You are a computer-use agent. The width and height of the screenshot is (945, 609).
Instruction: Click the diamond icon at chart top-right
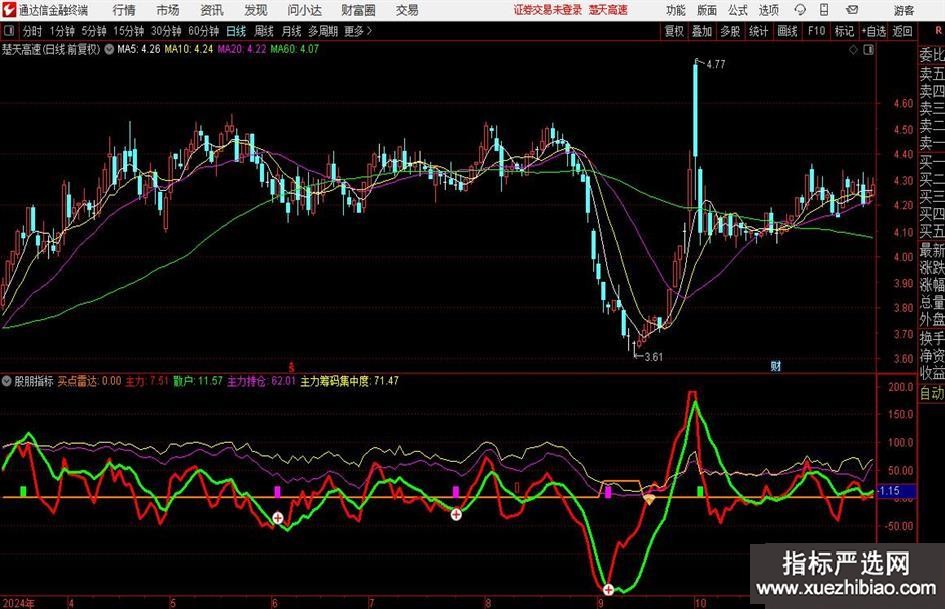click(x=853, y=50)
